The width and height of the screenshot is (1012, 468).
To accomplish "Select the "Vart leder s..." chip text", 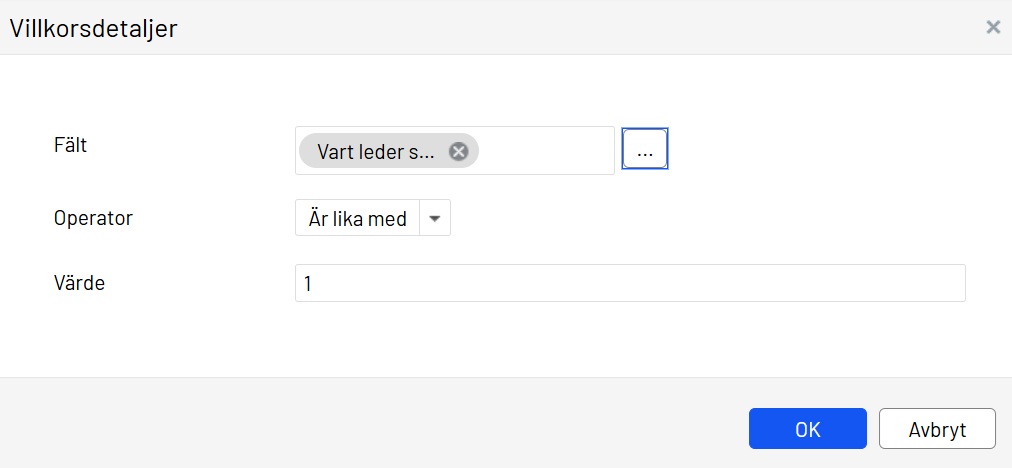I will [375, 151].
